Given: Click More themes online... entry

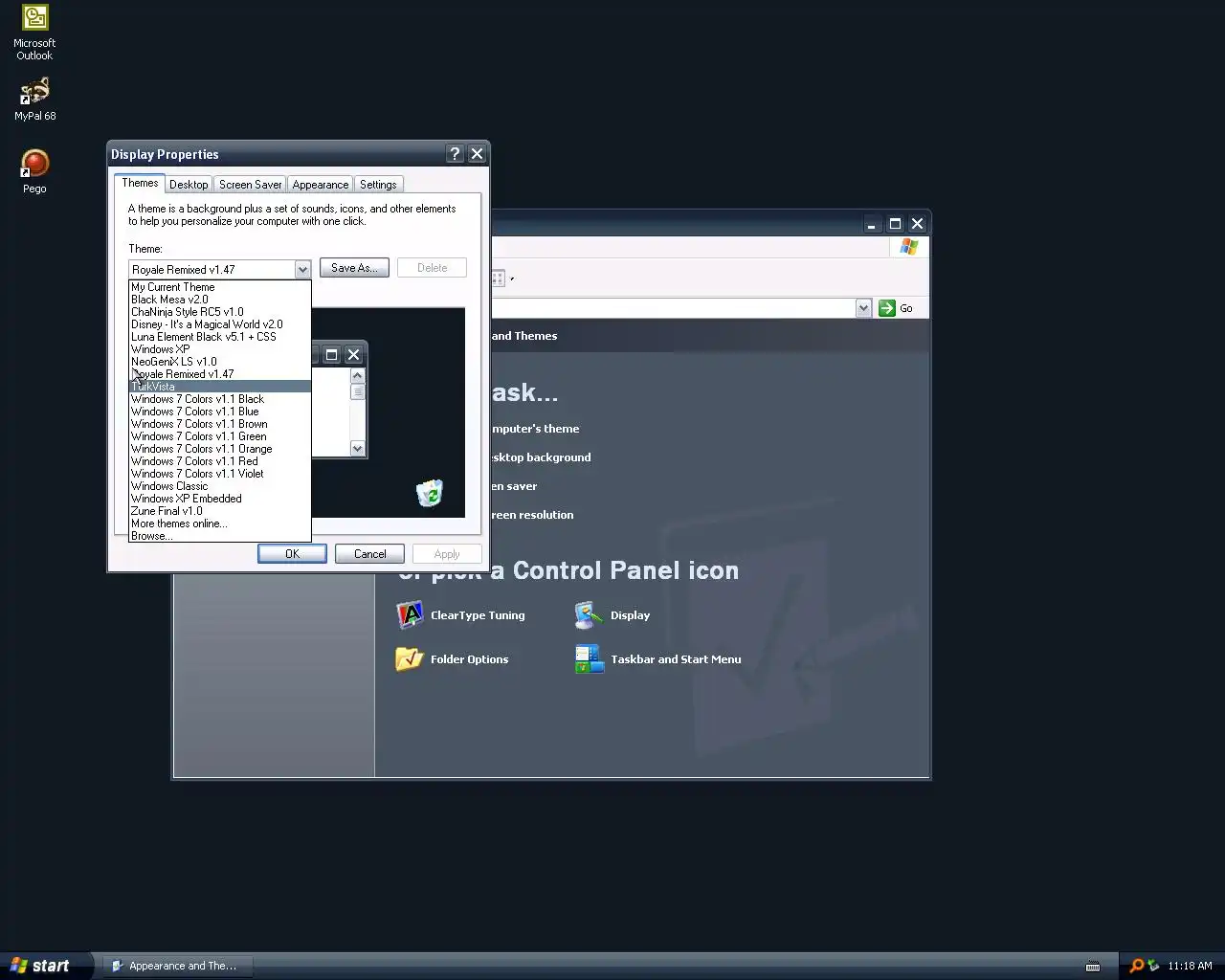Looking at the screenshot, I should point(220,523).
